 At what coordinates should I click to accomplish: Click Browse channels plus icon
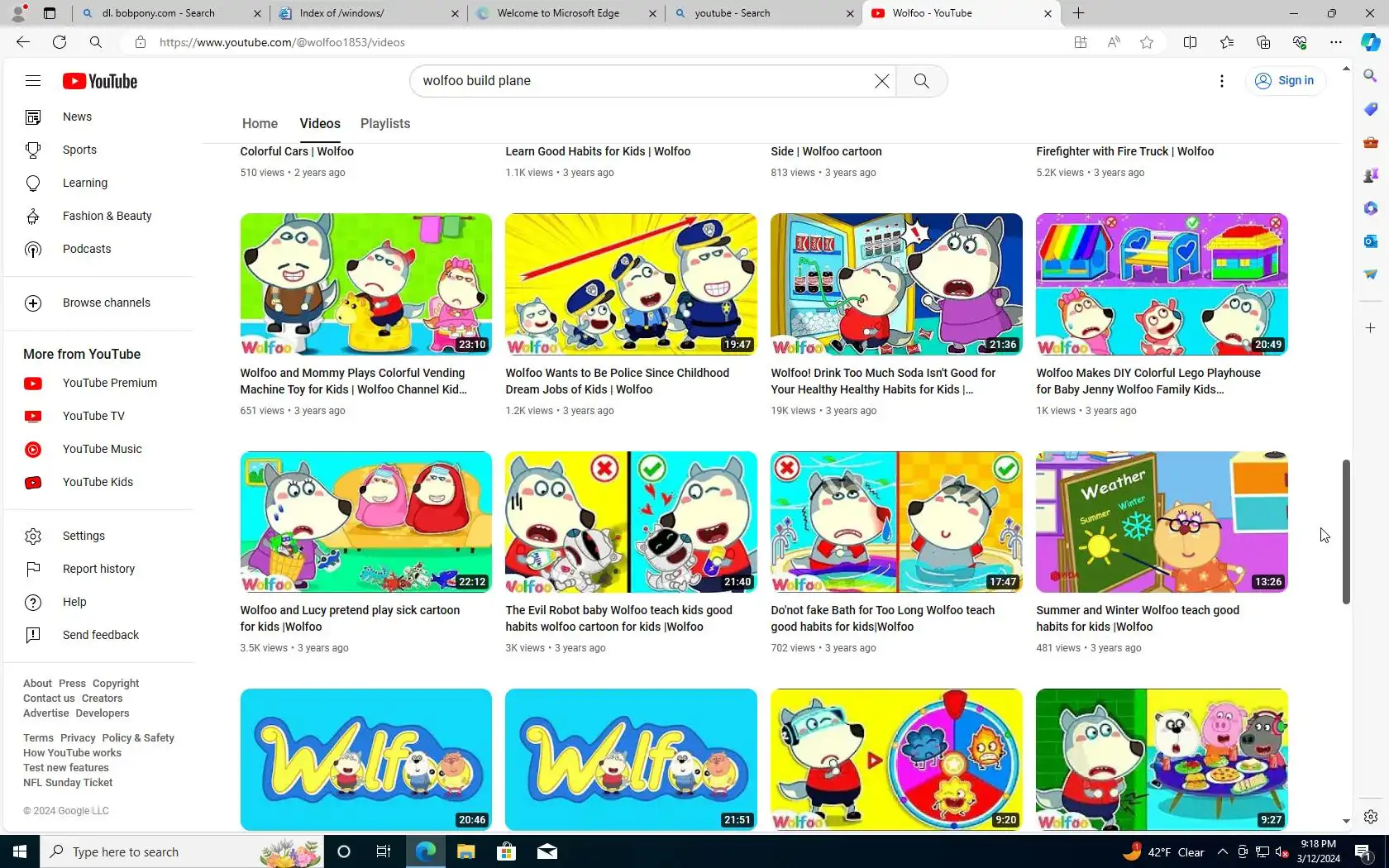[x=33, y=303]
